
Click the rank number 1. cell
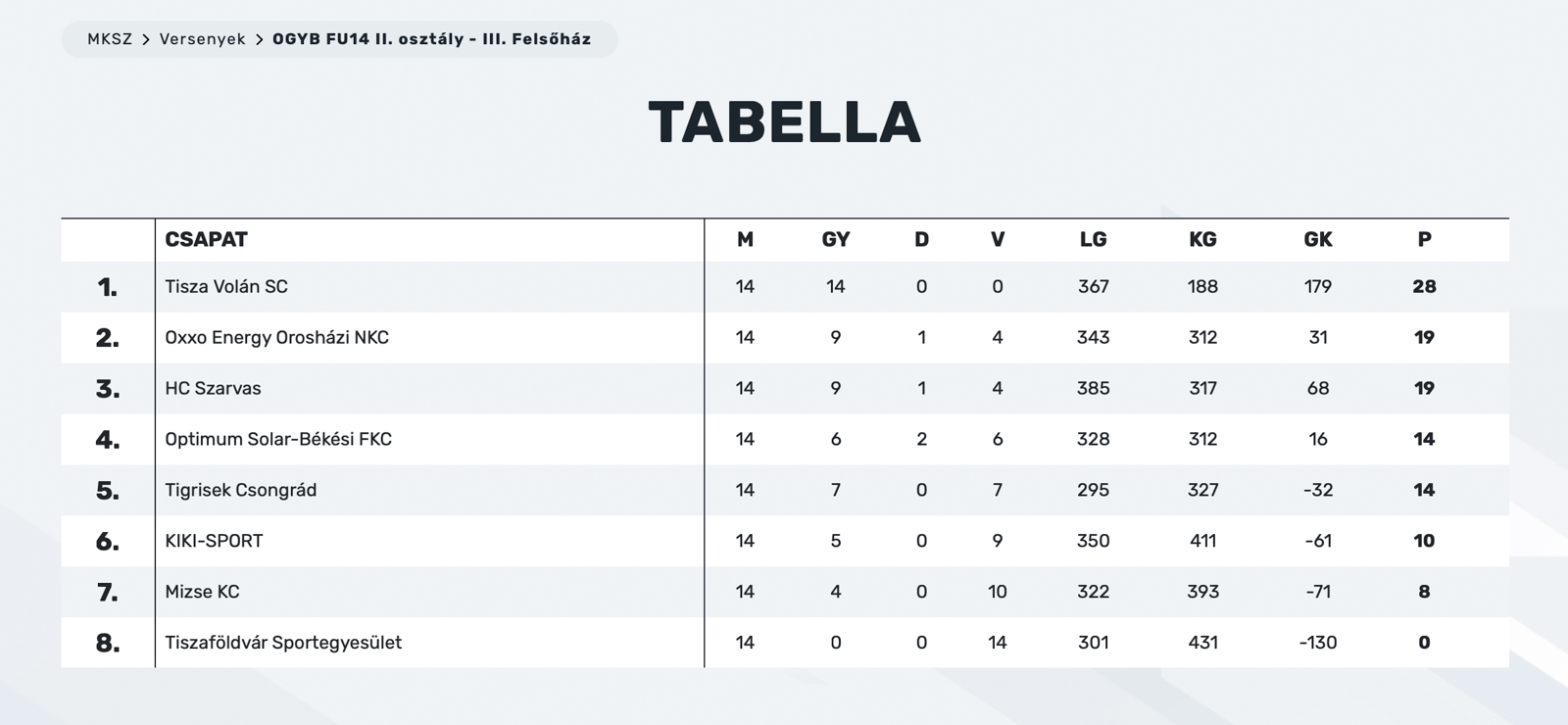[x=107, y=287]
